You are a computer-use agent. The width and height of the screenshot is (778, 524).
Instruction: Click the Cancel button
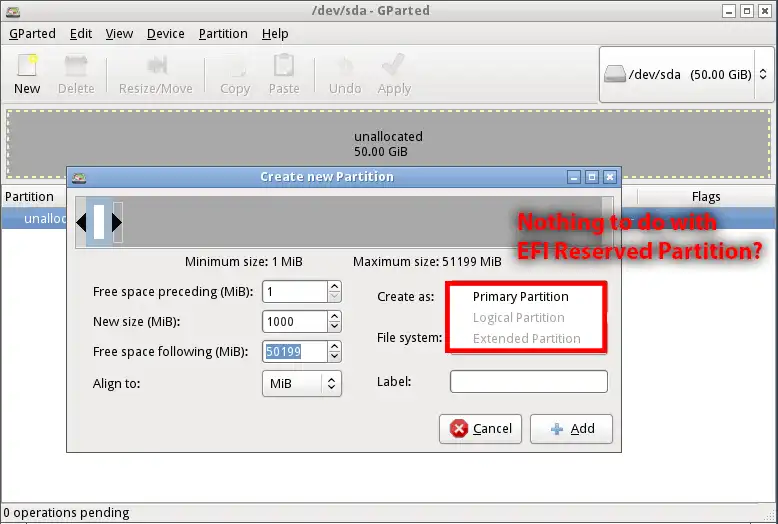click(480, 429)
